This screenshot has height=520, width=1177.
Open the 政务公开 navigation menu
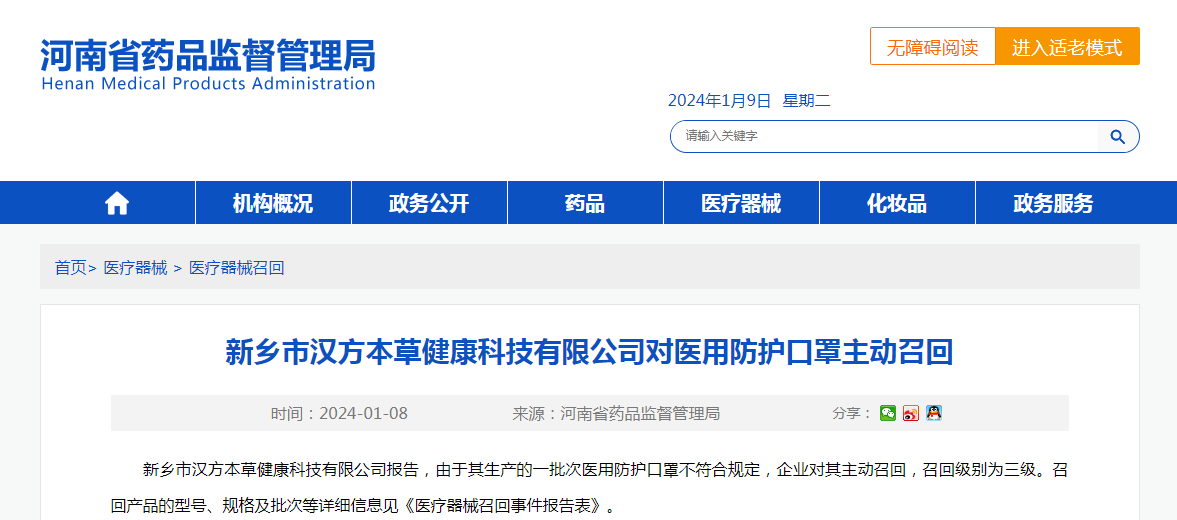(429, 204)
